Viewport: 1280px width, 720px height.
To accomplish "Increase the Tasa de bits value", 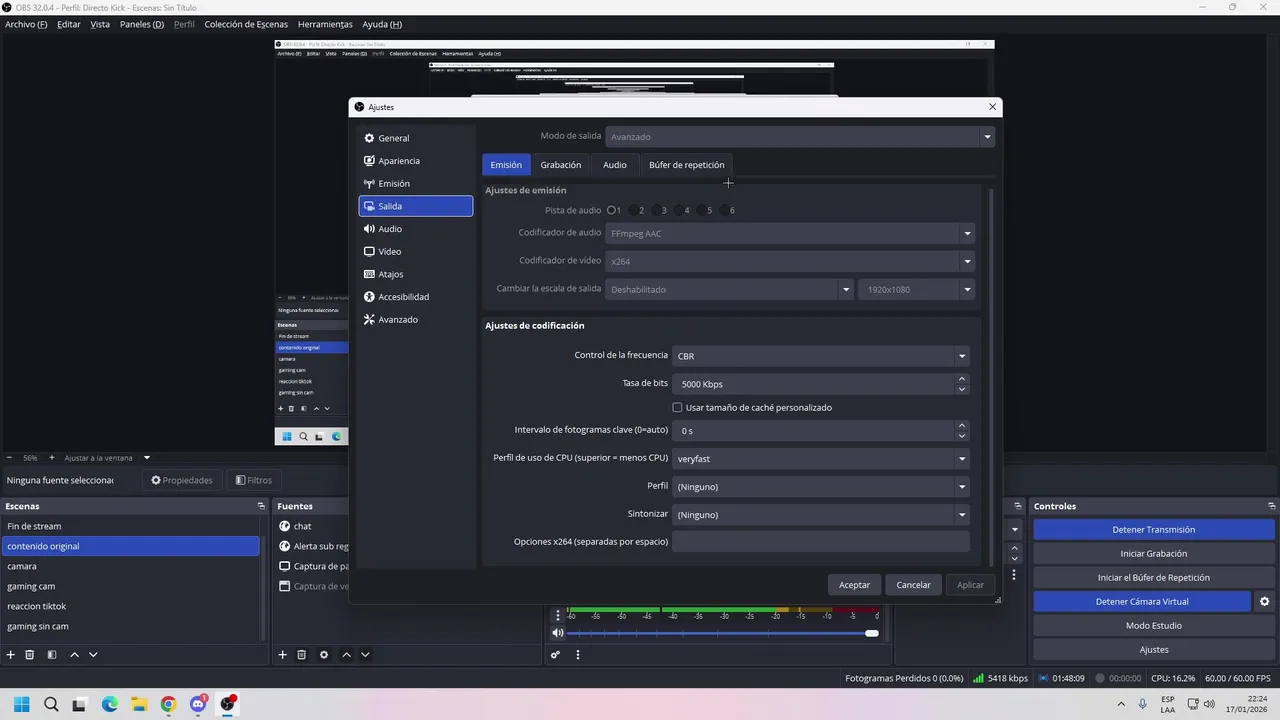I will [x=962, y=379].
